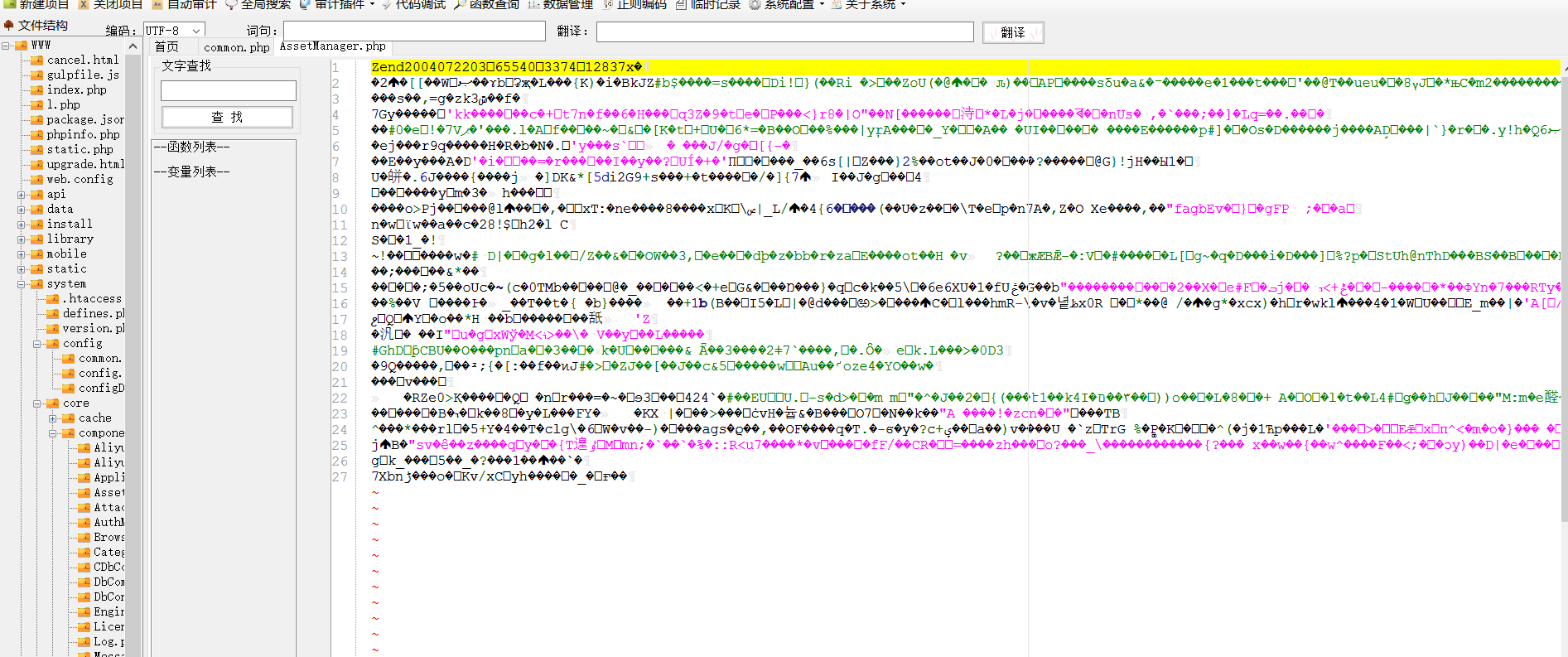This screenshot has width=1568, height=657.
Task: Expand the static folder node
Action: (x=22, y=269)
